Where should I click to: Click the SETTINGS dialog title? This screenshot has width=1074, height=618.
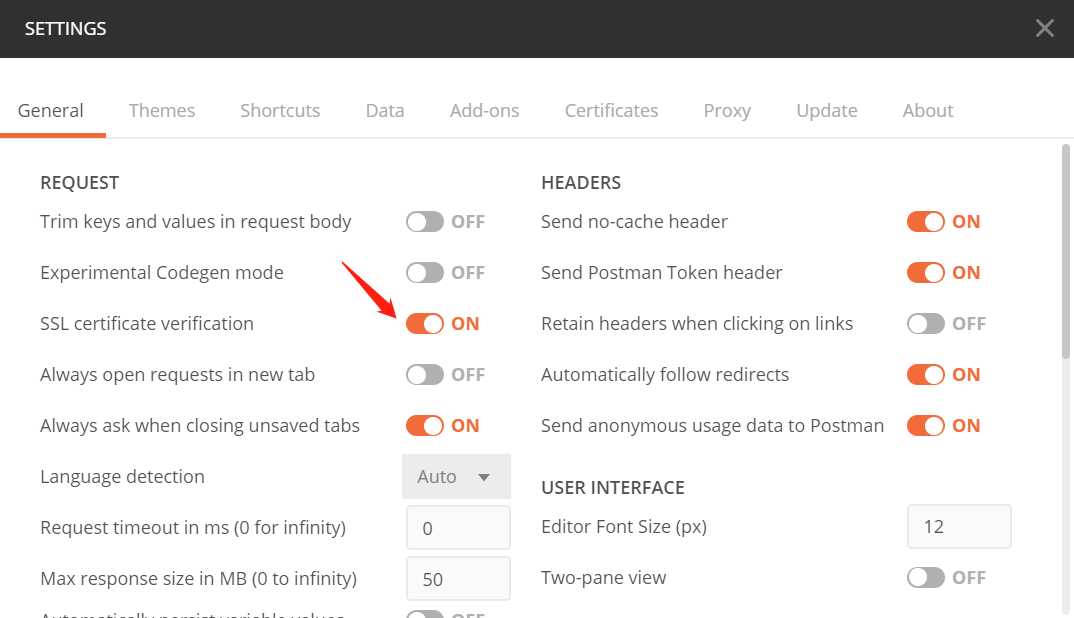65,29
